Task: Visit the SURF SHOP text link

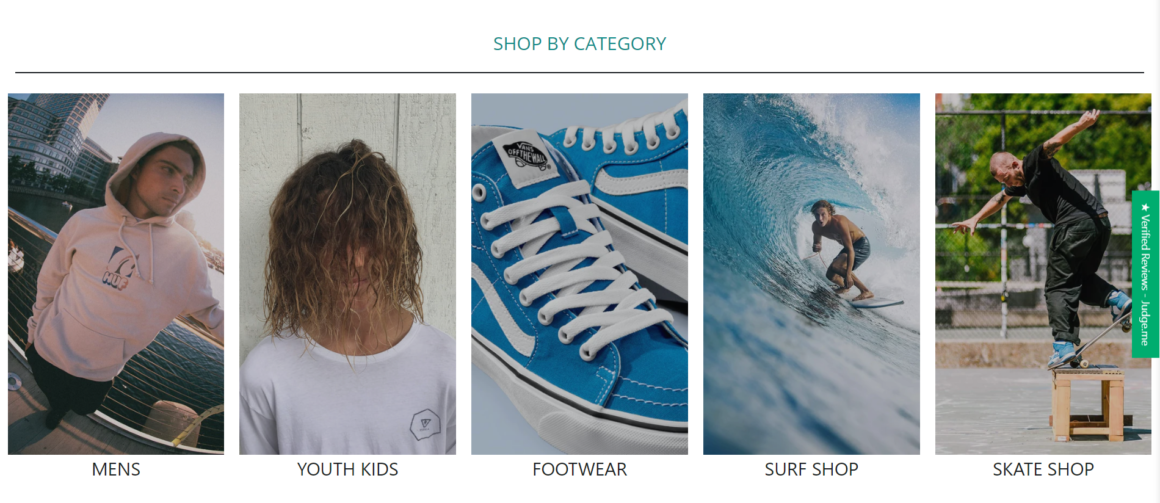Action: pyautogui.click(x=812, y=469)
